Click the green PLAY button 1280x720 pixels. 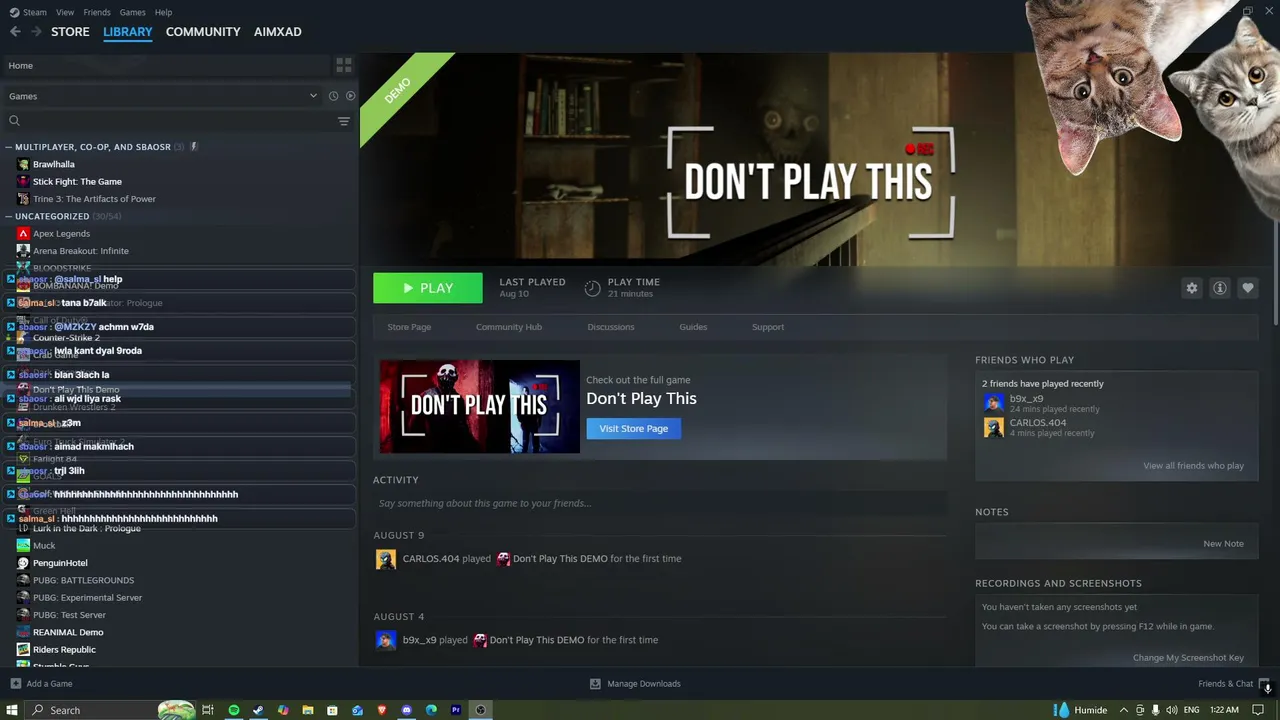click(428, 288)
